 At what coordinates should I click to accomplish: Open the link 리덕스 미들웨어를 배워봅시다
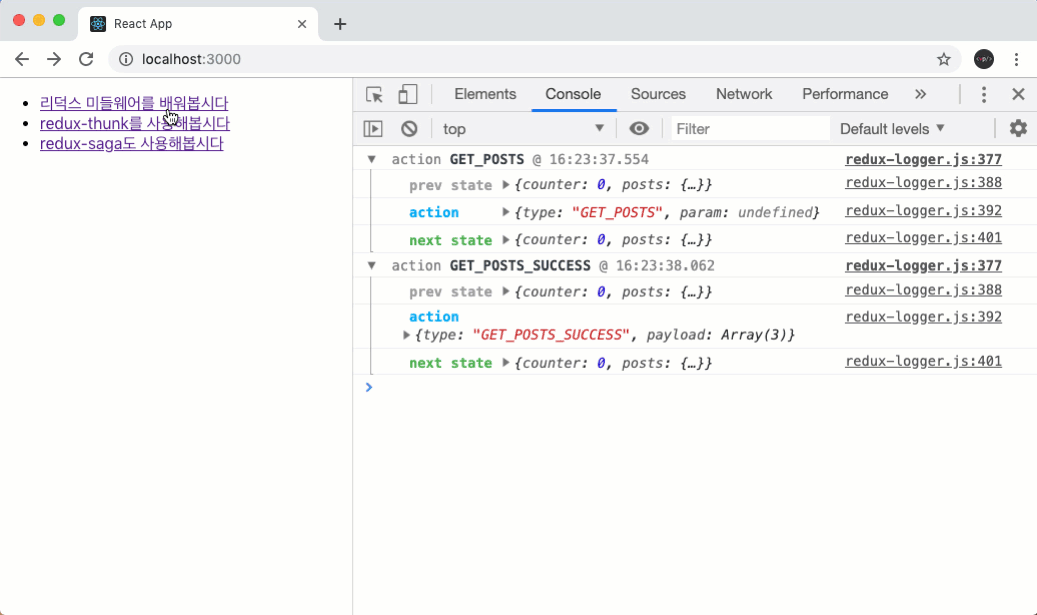(134, 103)
